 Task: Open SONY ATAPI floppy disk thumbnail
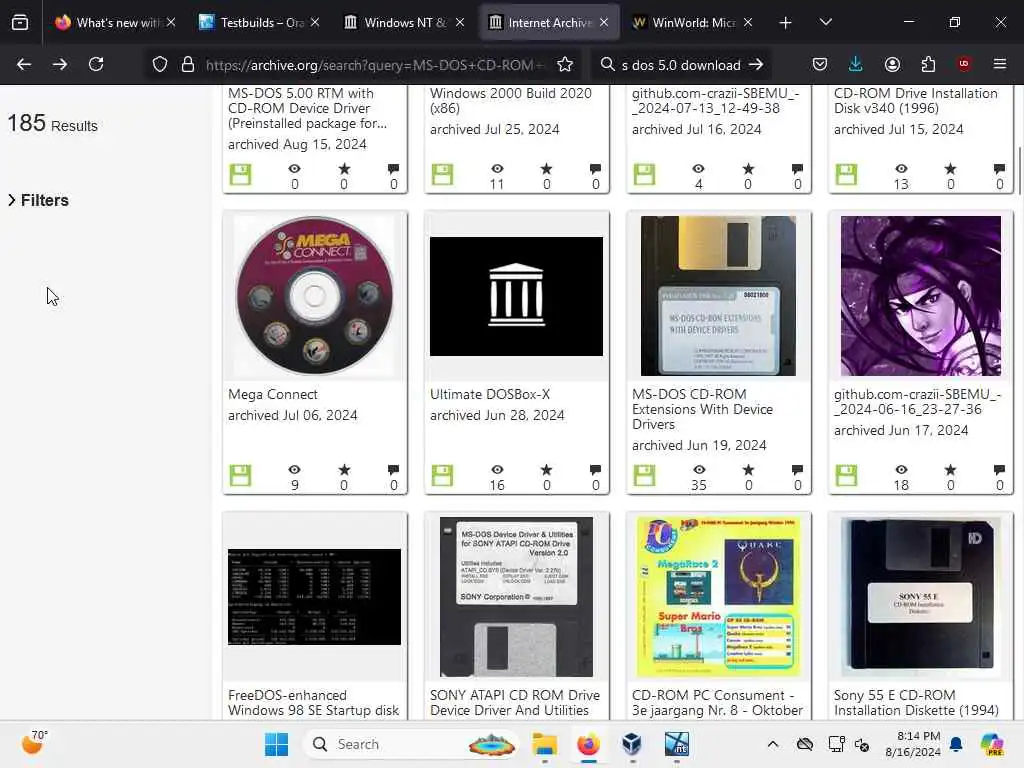[x=516, y=597]
